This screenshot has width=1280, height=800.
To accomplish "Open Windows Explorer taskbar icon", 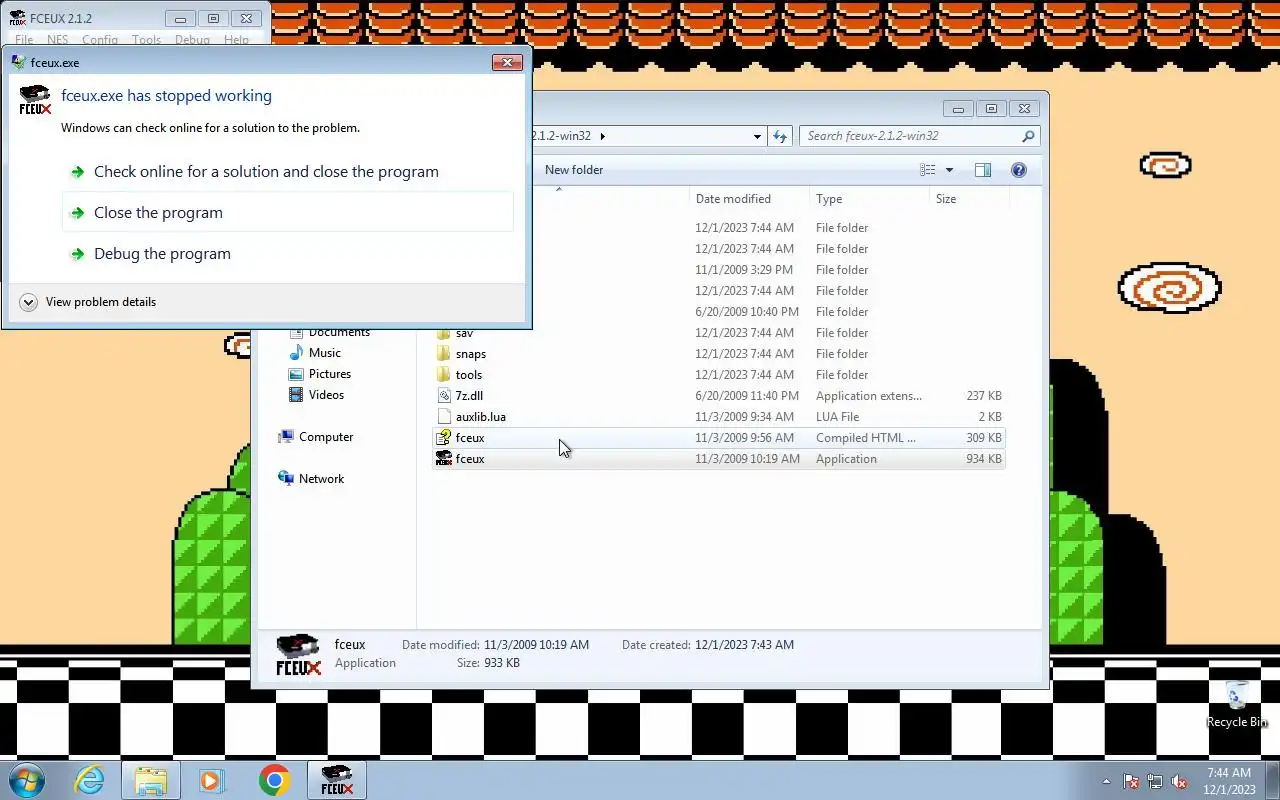I will tap(150, 780).
